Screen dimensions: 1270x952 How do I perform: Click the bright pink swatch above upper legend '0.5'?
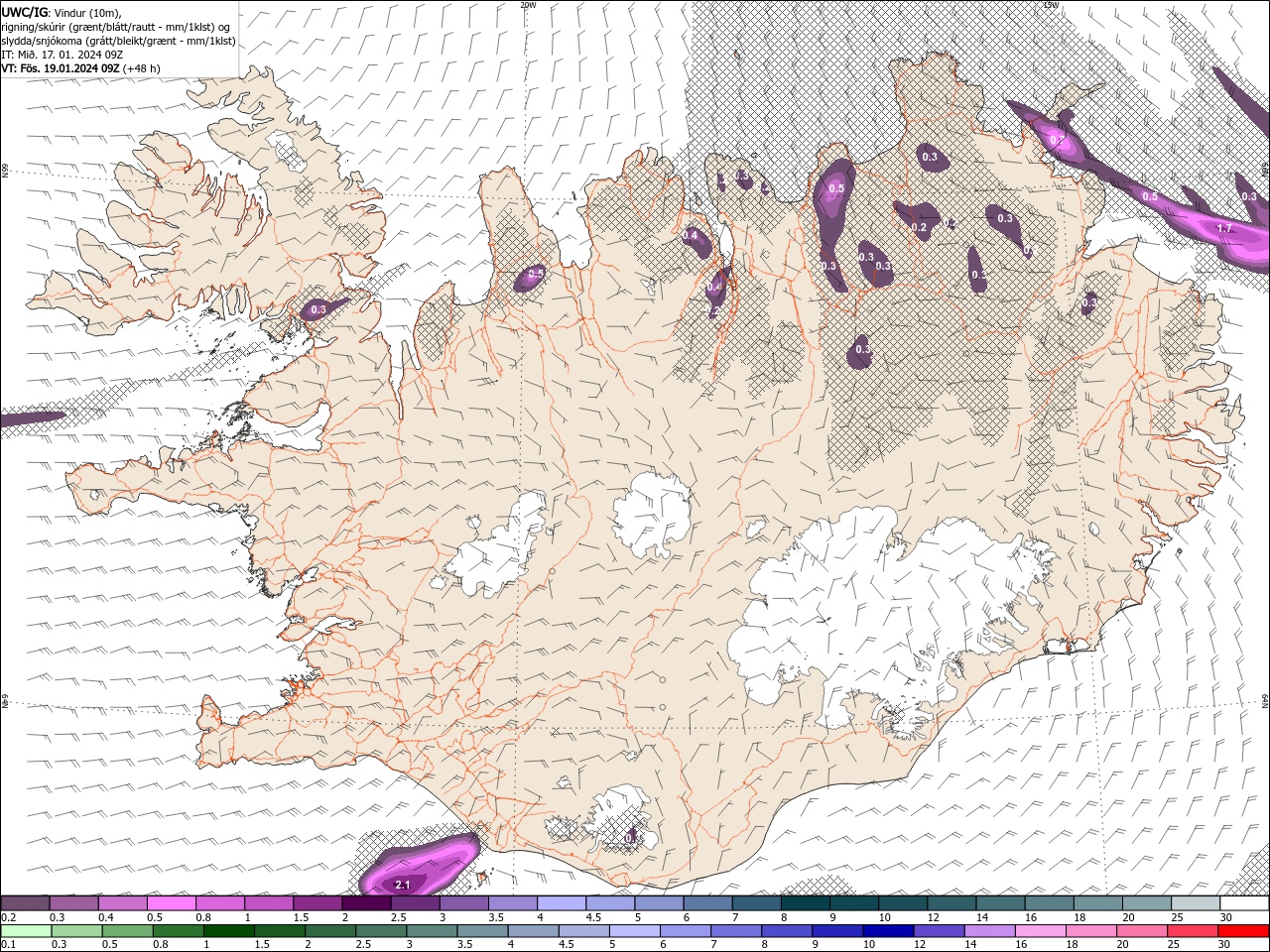pyautogui.click(x=171, y=903)
